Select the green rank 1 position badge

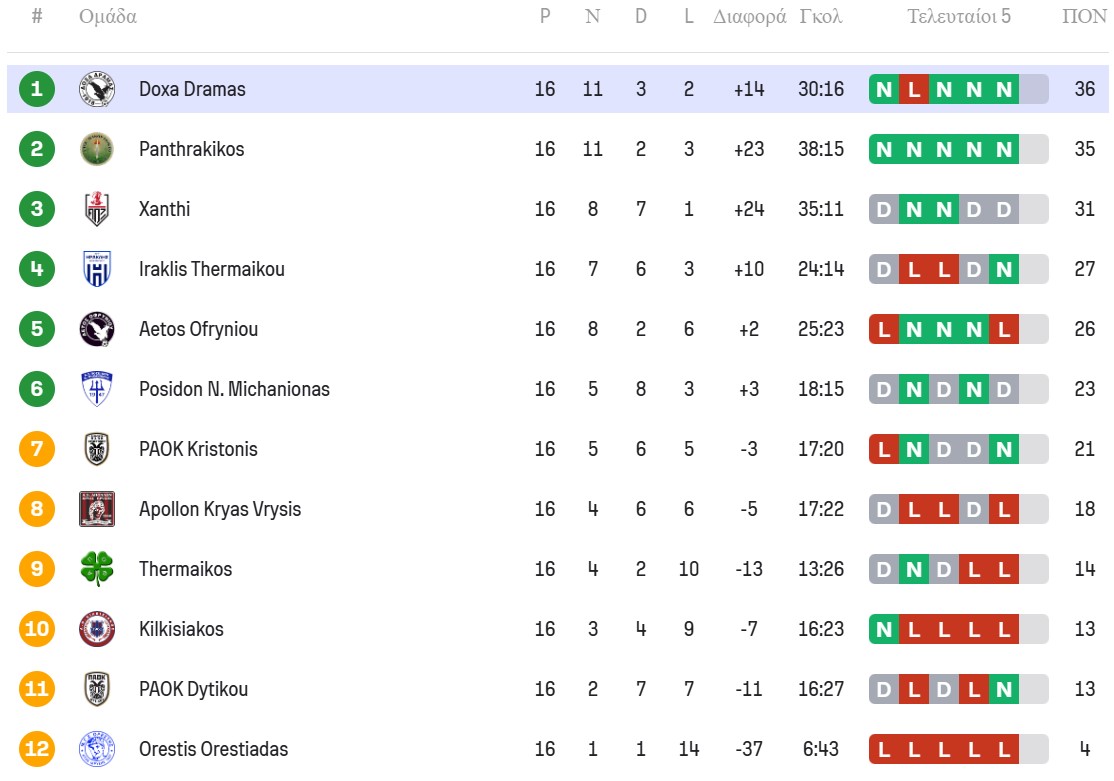[37, 89]
